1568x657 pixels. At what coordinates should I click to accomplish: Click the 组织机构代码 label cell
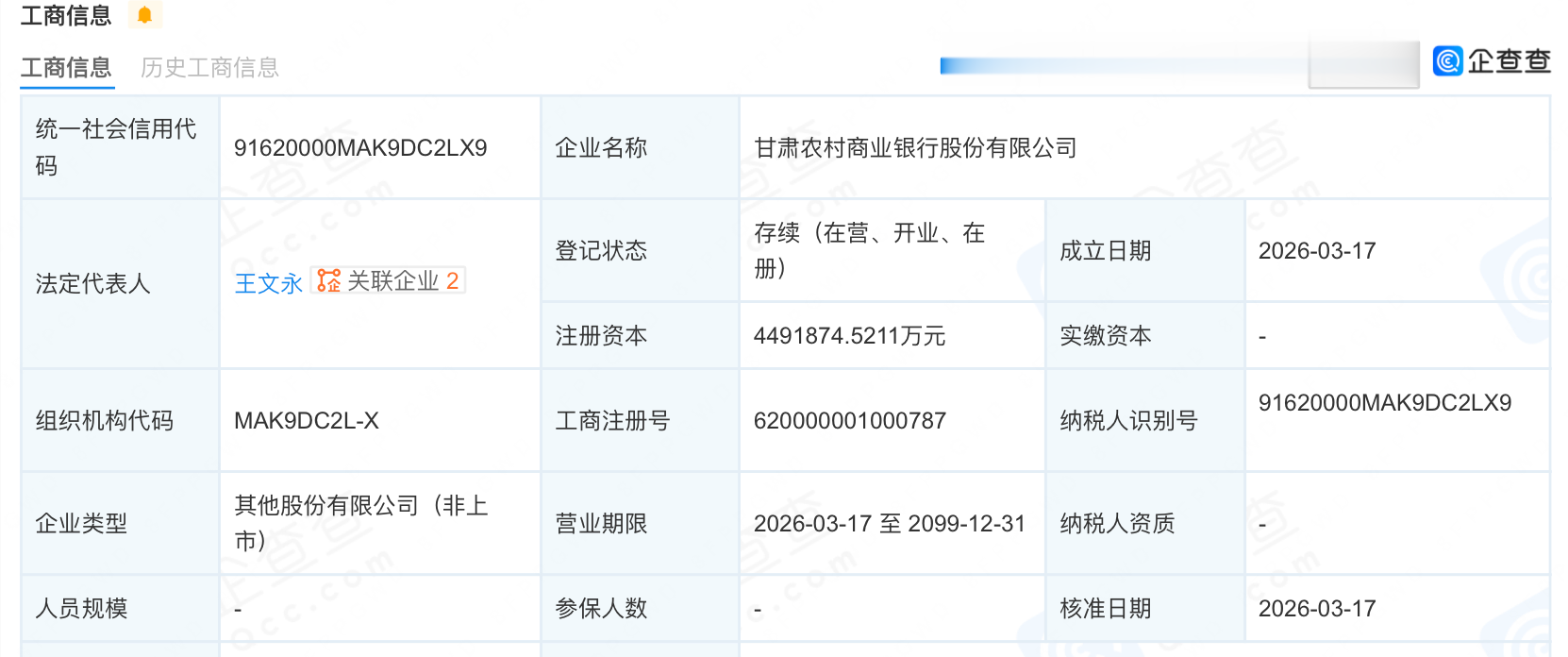120,420
